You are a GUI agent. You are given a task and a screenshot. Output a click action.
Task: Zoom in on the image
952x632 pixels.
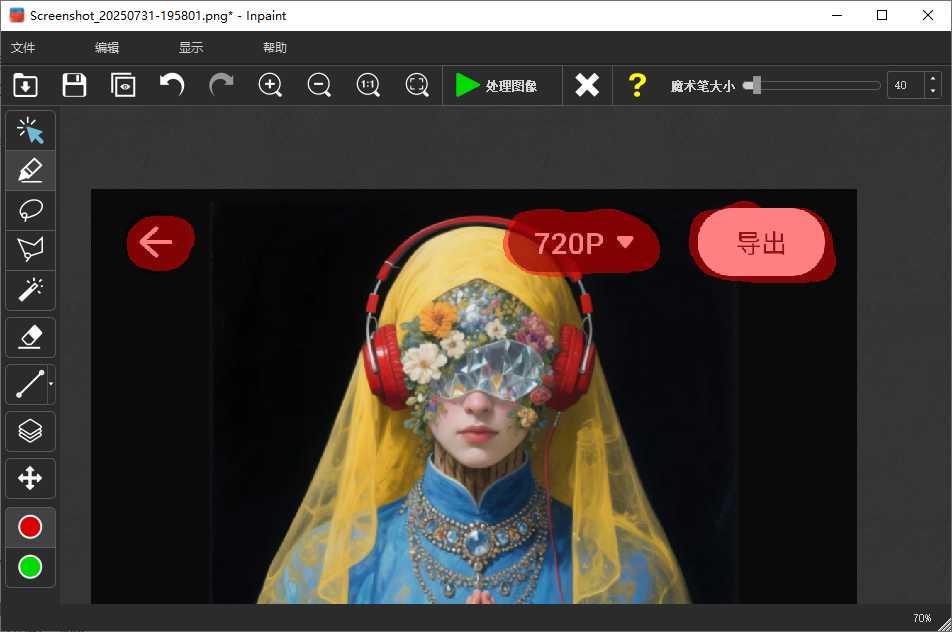(270, 85)
